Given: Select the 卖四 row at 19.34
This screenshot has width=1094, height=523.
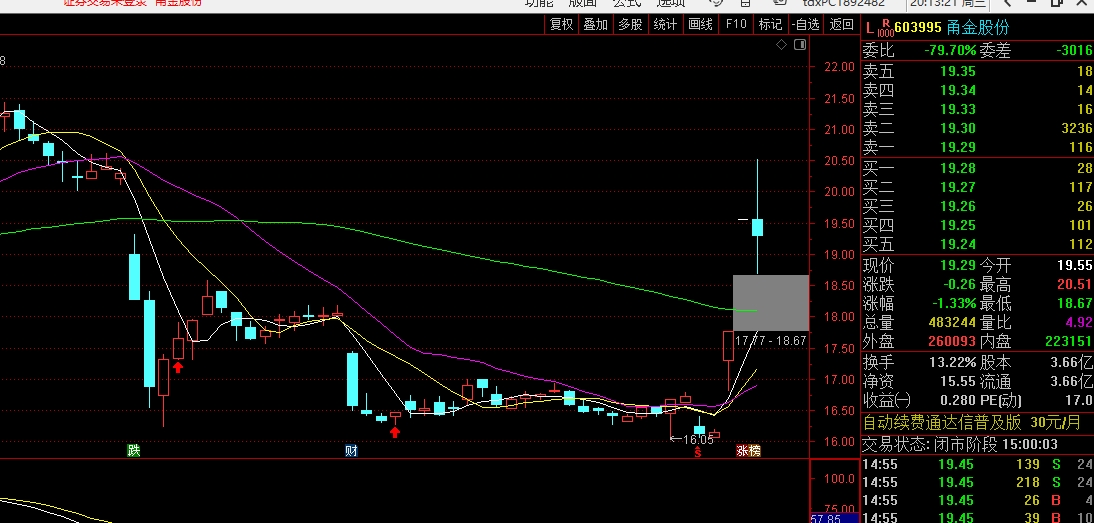Looking at the screenshot, I should [977, 90].
